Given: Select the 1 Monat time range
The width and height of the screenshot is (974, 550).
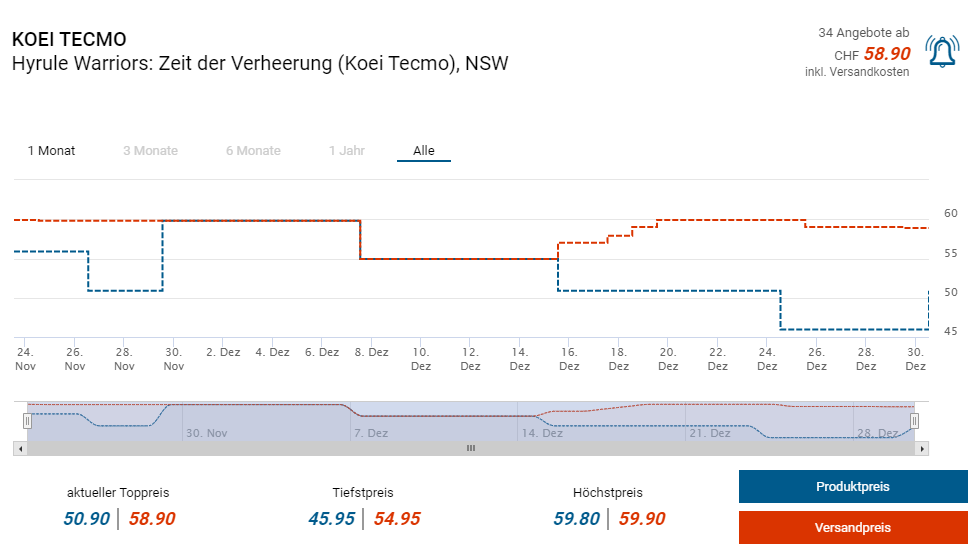Looking at the screenshot, I should coord(51,151).
